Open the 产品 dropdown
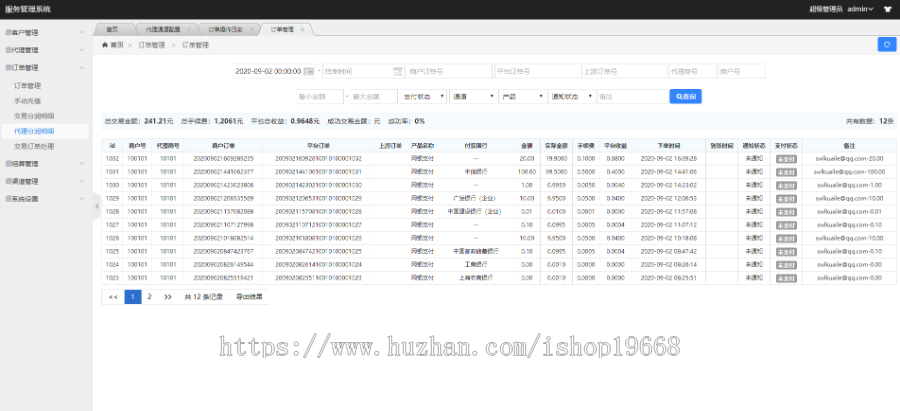This screenshot has height=411, width=900. (x=522, y=96)
